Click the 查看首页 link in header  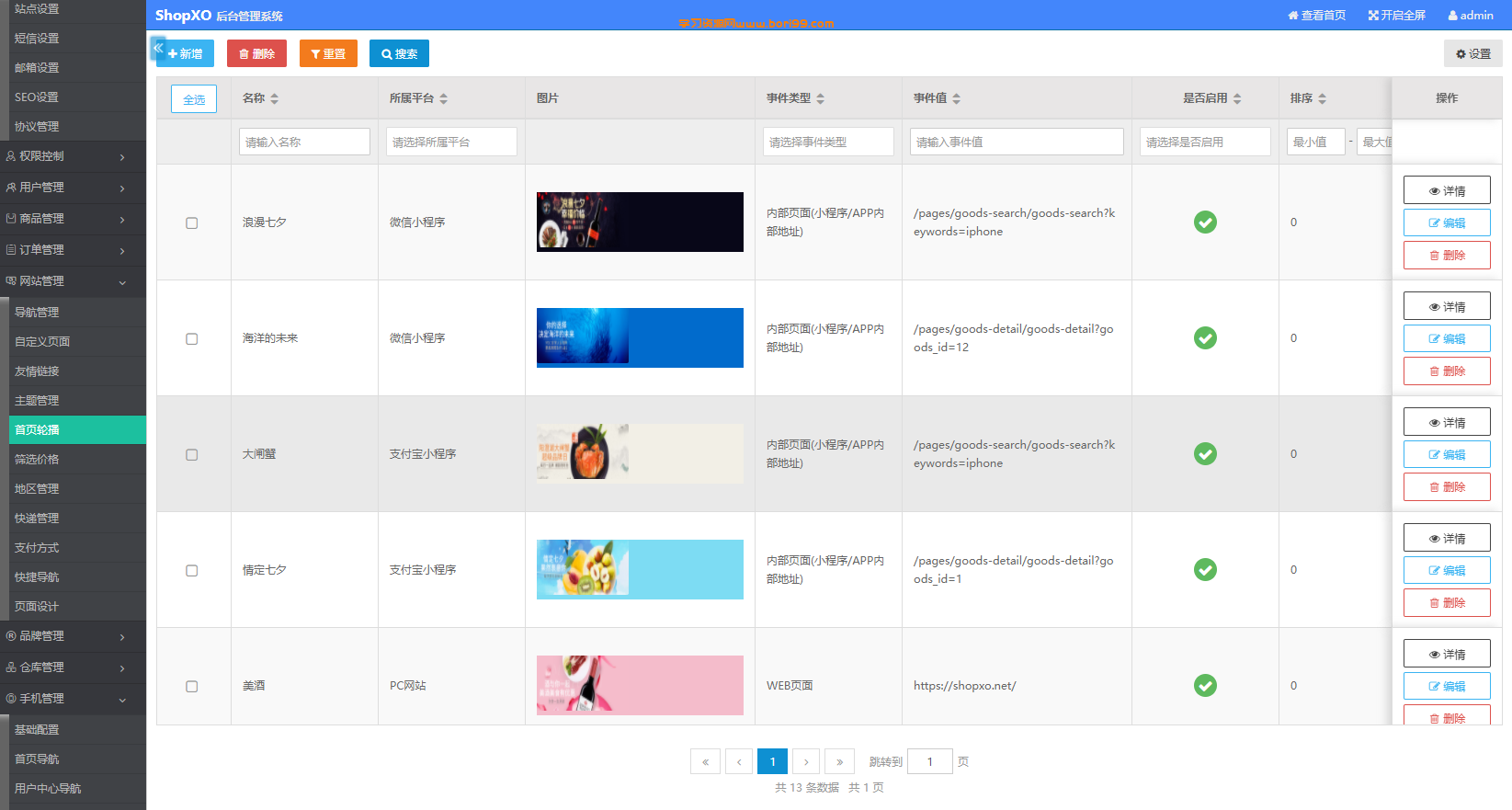pyautogui.click(x=1316, y=15)
